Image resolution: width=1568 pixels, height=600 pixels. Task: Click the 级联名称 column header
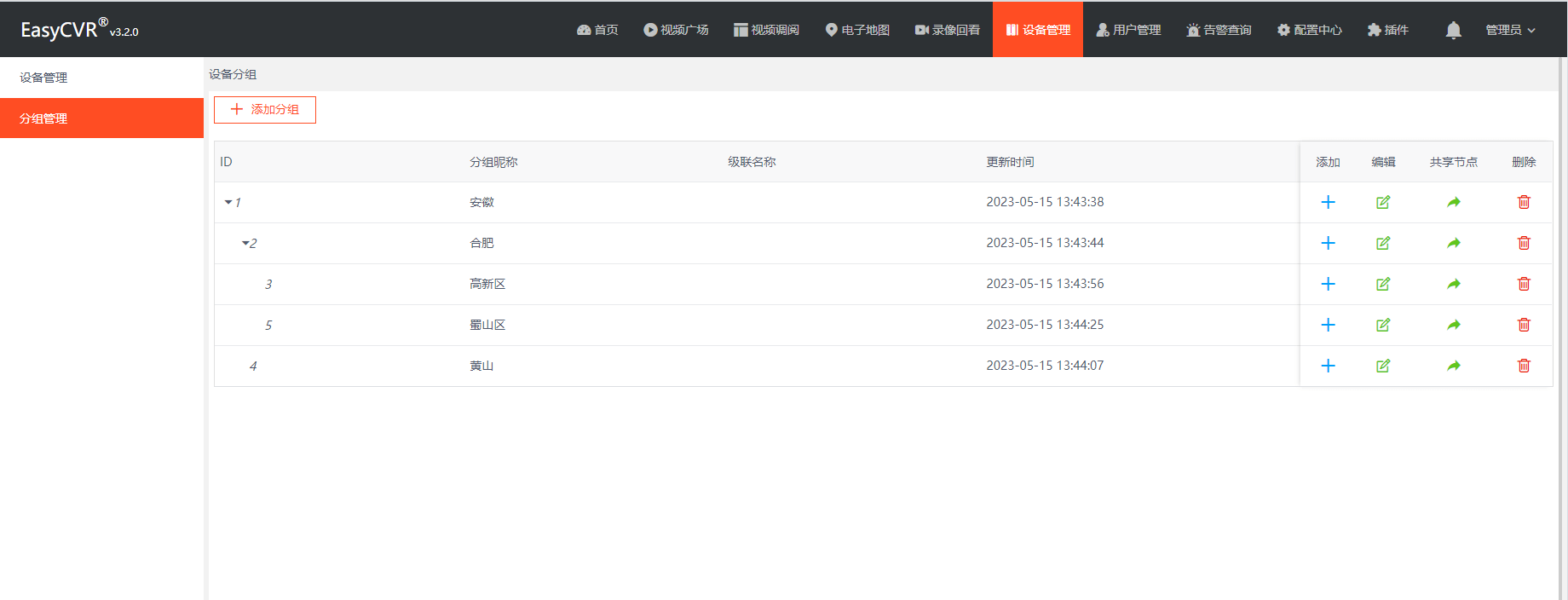click(x=752, y=162)
